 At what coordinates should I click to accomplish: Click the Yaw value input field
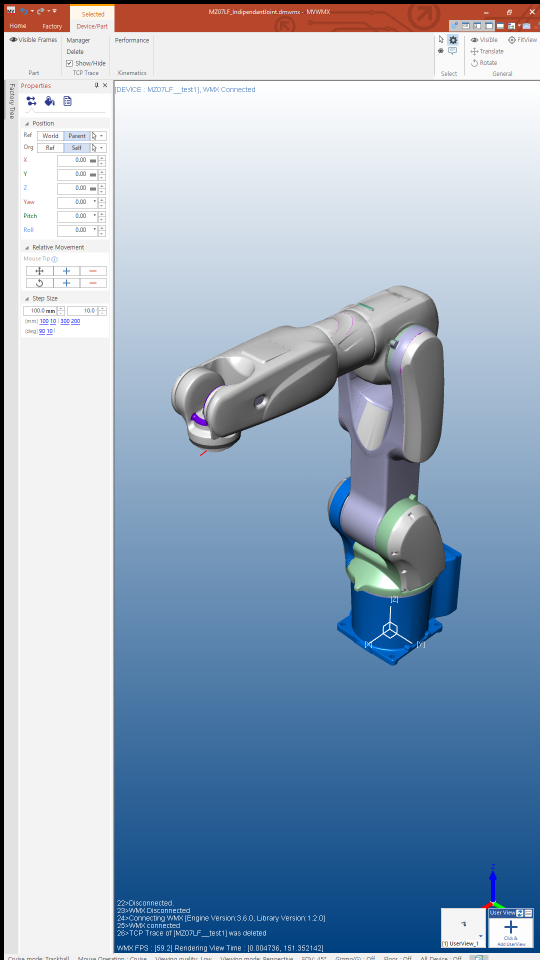[78, 202]
